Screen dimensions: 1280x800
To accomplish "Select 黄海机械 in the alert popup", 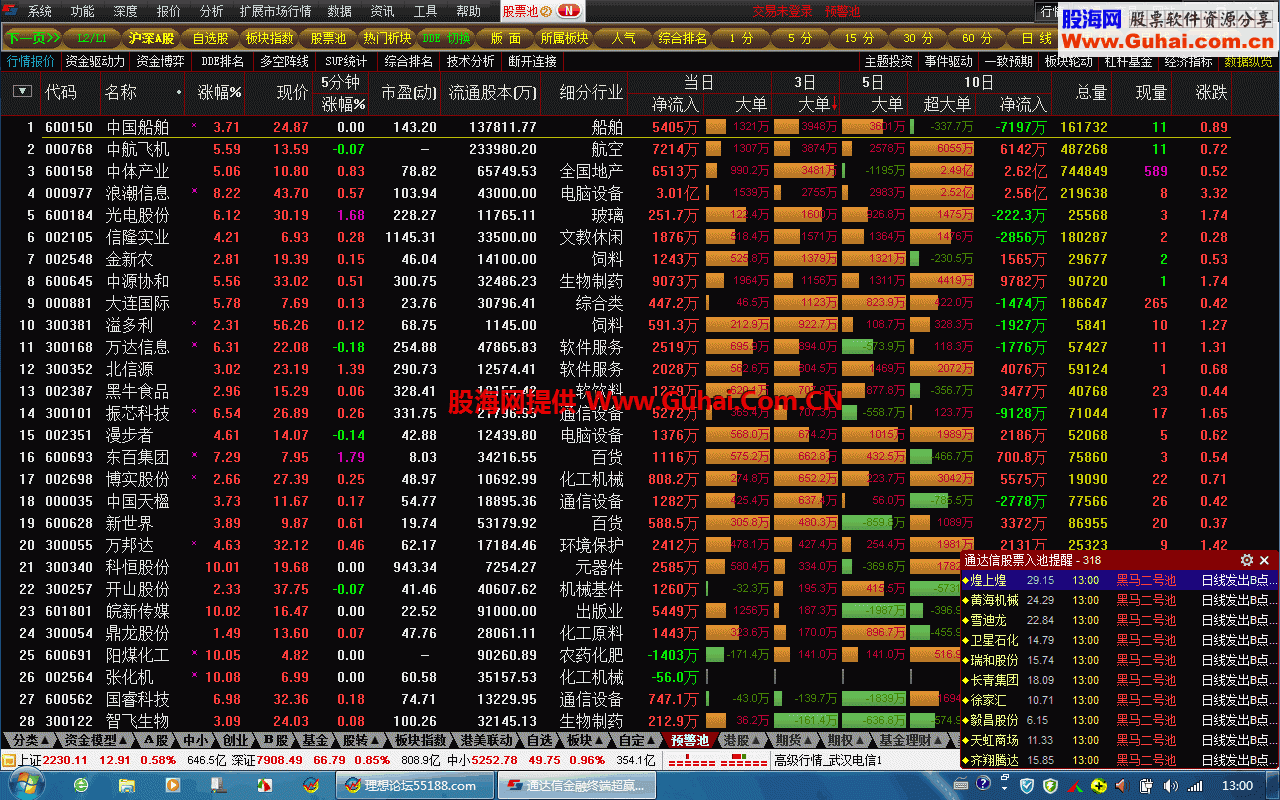I will tap(1118, 600).
